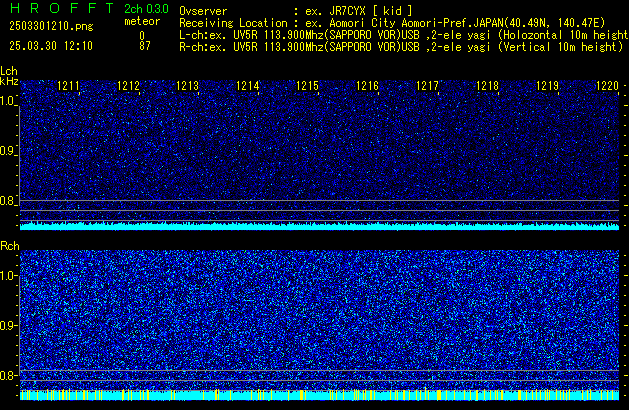Click the 0.8 kHz label on Lch axis

pyautogui.click(x=8, y=201)
